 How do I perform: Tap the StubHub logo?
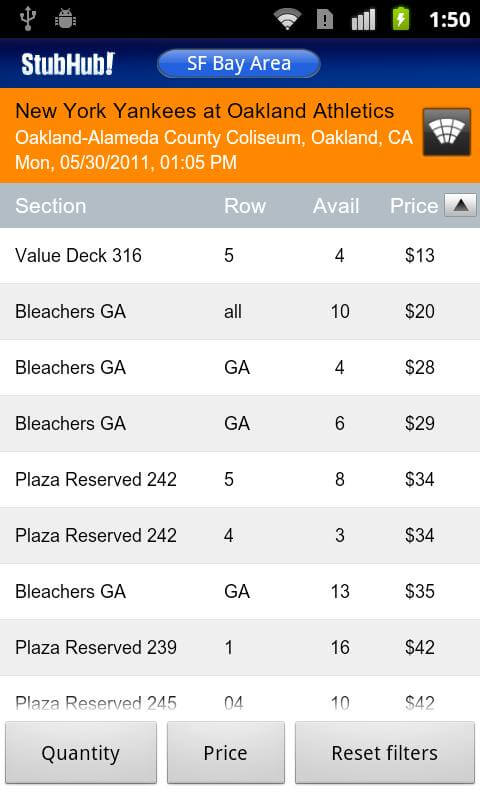click(x=67, y=64)
